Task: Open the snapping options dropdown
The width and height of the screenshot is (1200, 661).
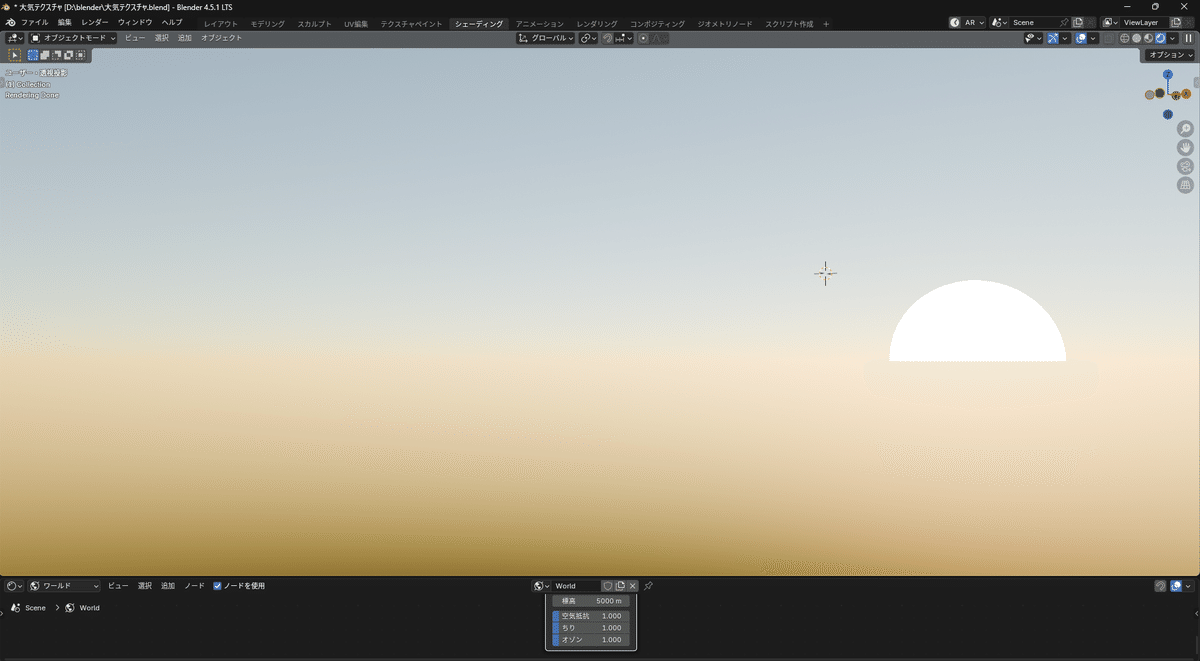Action: pos(624,38)
